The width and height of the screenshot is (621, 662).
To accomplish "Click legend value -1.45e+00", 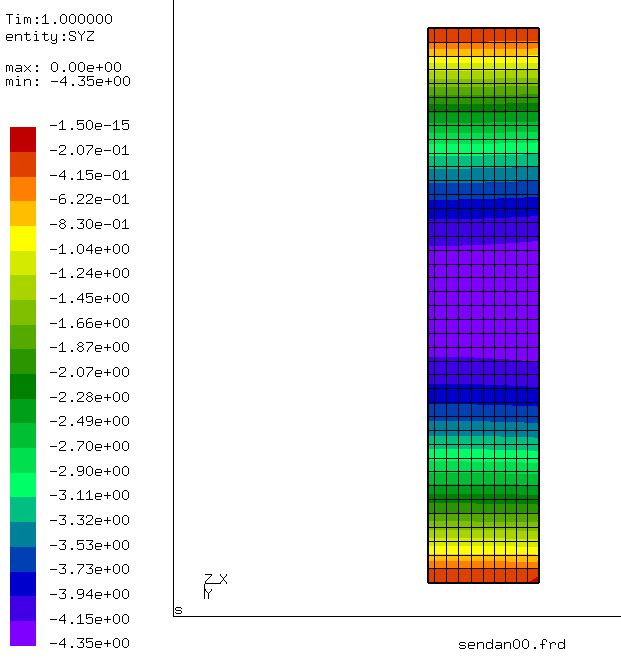I will pyautogui.click(x=89, y=298).
